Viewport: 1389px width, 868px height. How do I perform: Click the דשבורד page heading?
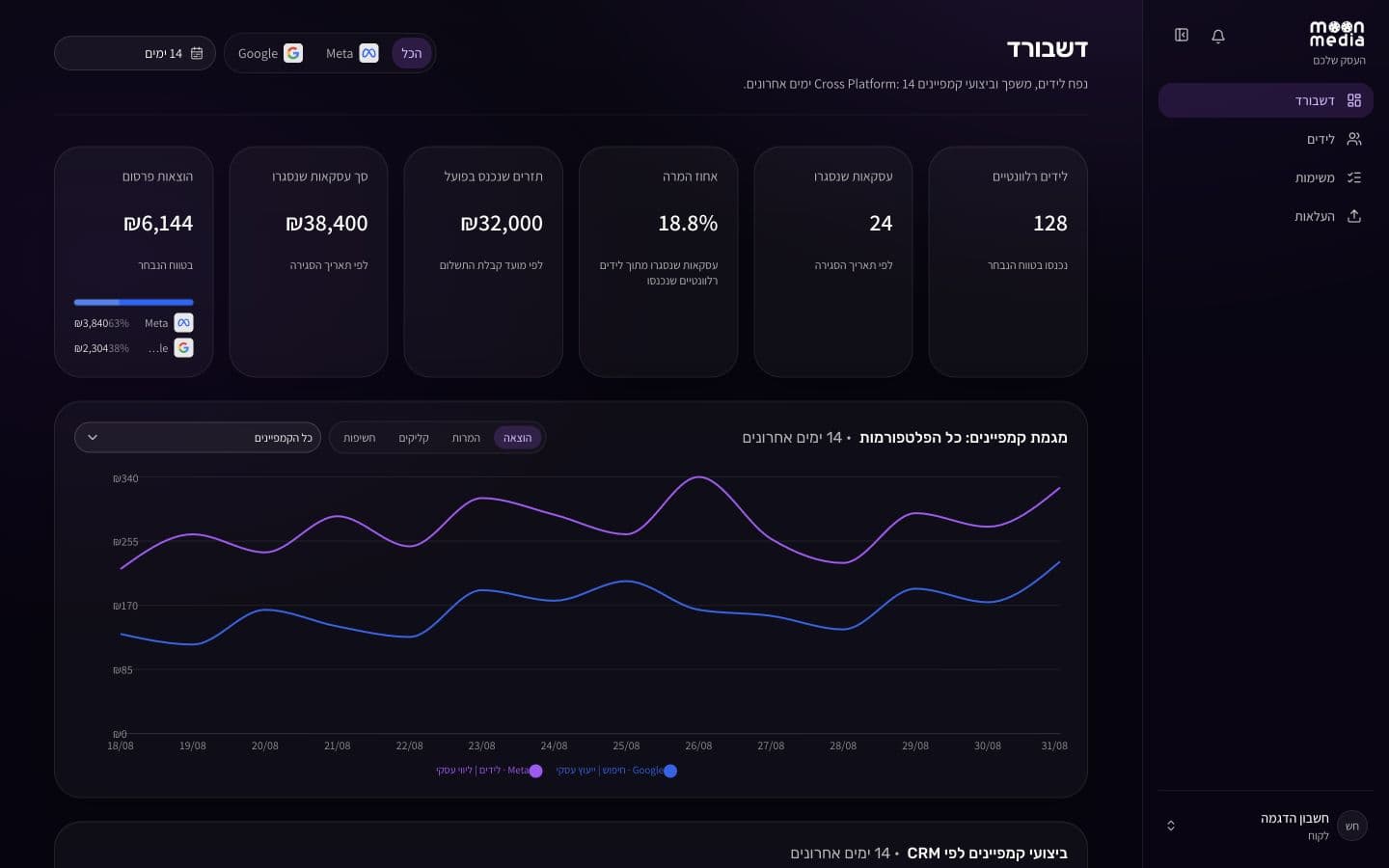point(1048,49)
